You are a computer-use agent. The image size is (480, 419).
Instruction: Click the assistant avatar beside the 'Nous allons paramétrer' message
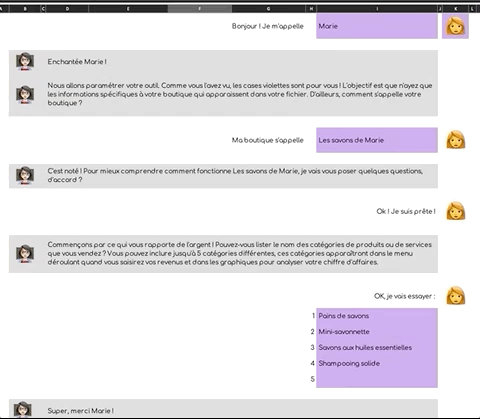click(25, 95)
